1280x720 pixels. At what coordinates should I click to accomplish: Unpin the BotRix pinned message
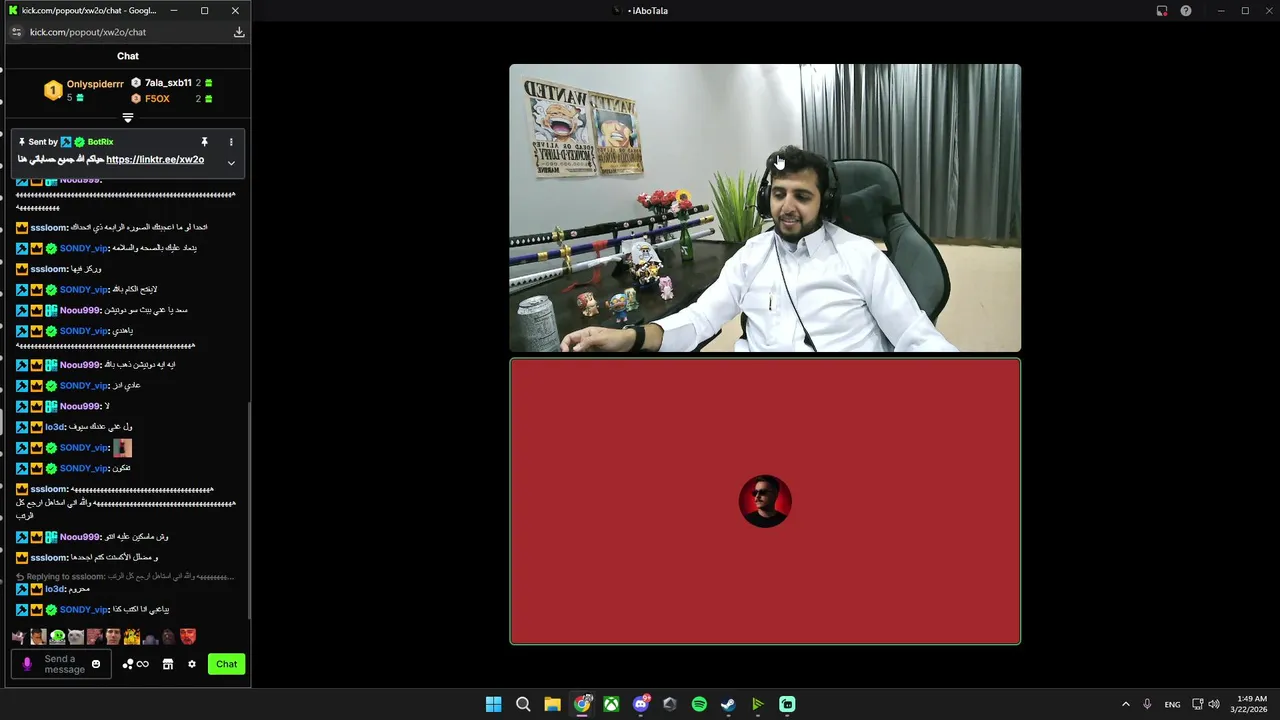[204, 142]
